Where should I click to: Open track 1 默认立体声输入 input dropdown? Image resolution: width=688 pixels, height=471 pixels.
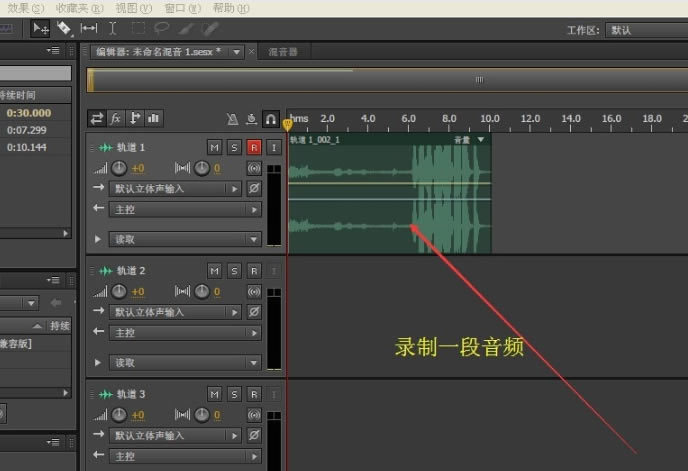175,188
